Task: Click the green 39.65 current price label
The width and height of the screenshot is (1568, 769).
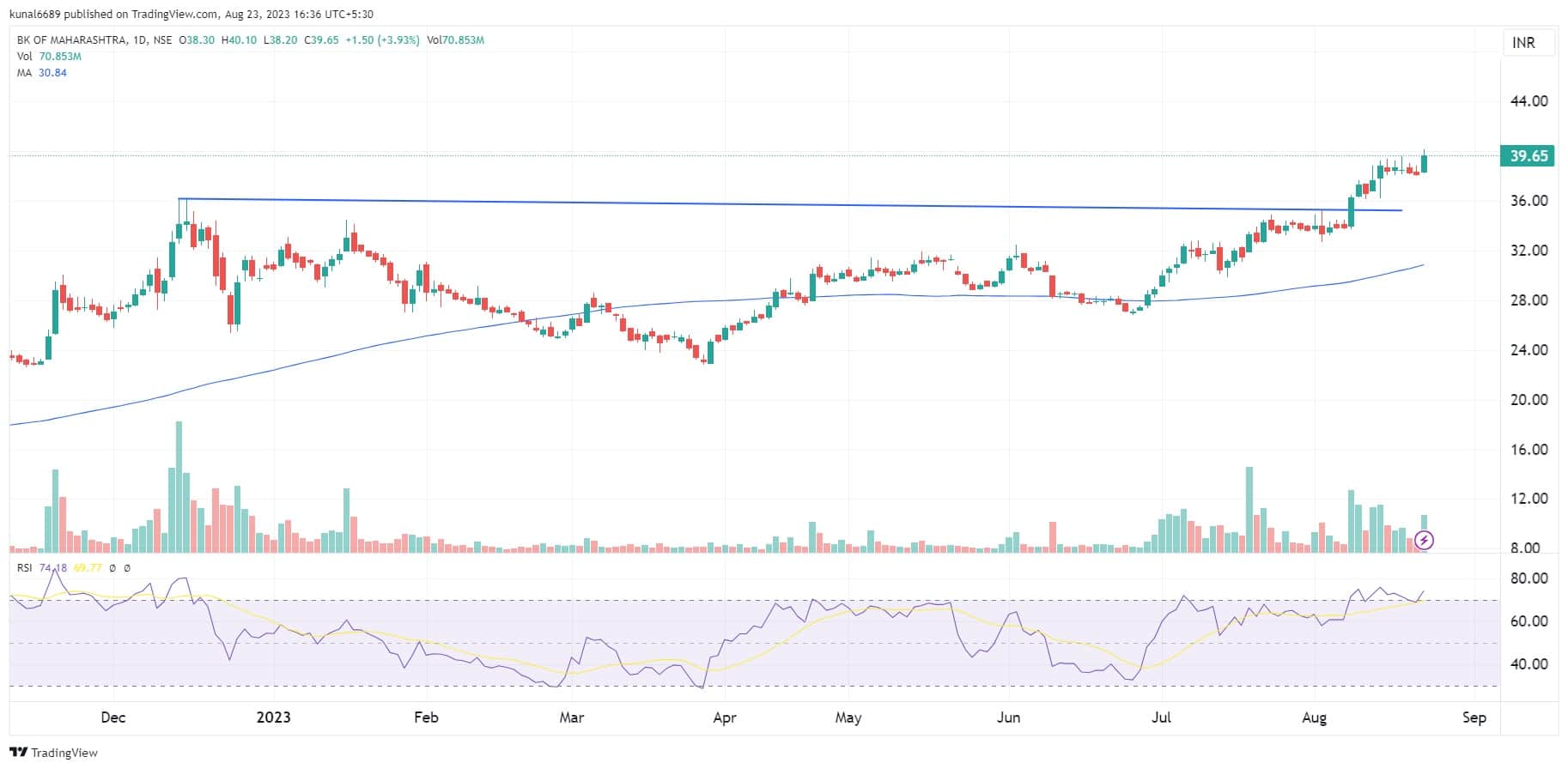Action: click(x=1528, y=155)
